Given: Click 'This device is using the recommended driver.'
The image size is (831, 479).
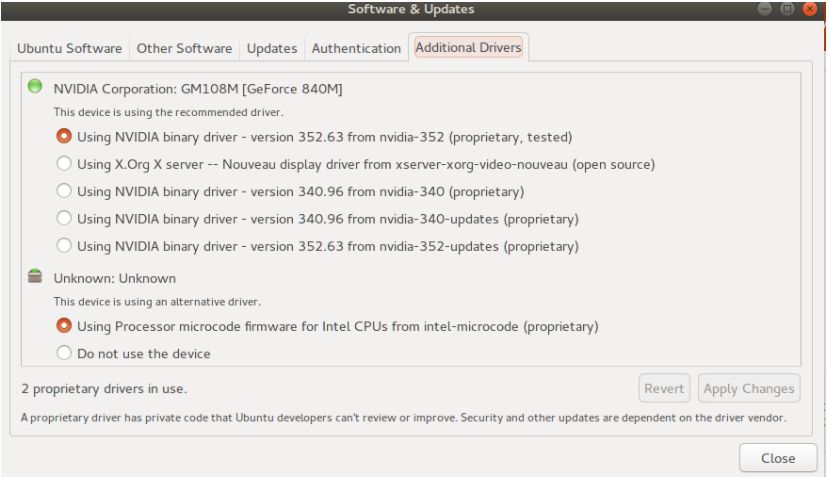Looking at the screenshot, I should [169, 112].
